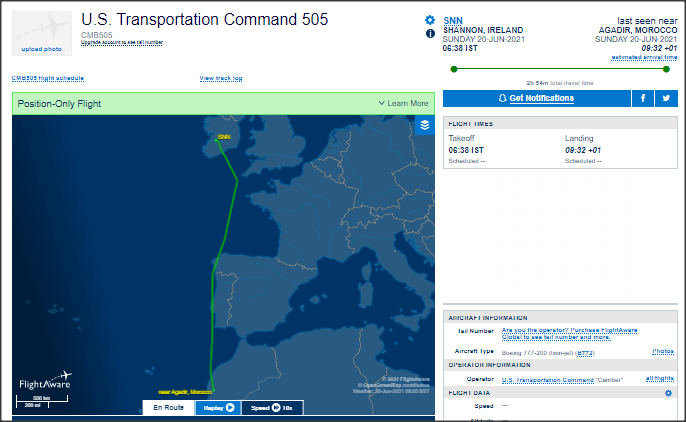Screen dimensions: 686x422
Task: Open CMB505 flight schedule link
Action: click(x=48, y=78)
